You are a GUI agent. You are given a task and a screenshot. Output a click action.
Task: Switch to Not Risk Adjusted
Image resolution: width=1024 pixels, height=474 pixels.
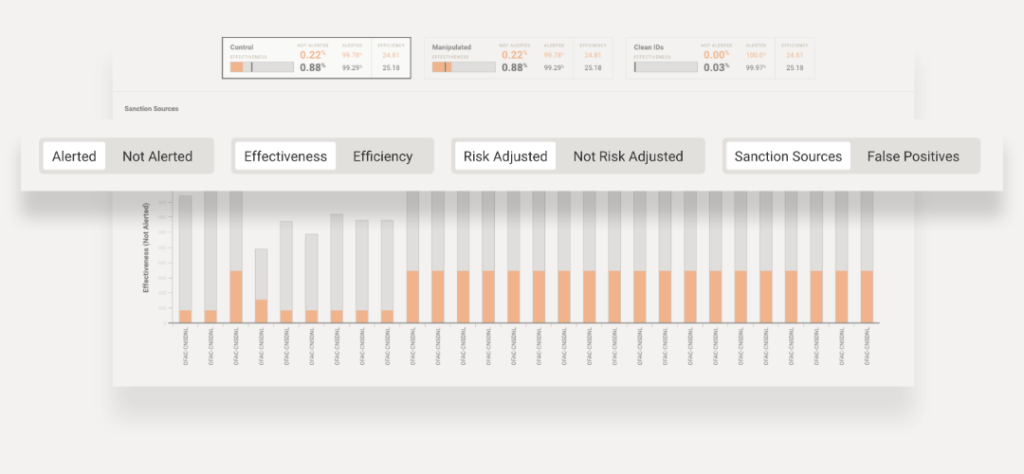[x=628, y=156]
